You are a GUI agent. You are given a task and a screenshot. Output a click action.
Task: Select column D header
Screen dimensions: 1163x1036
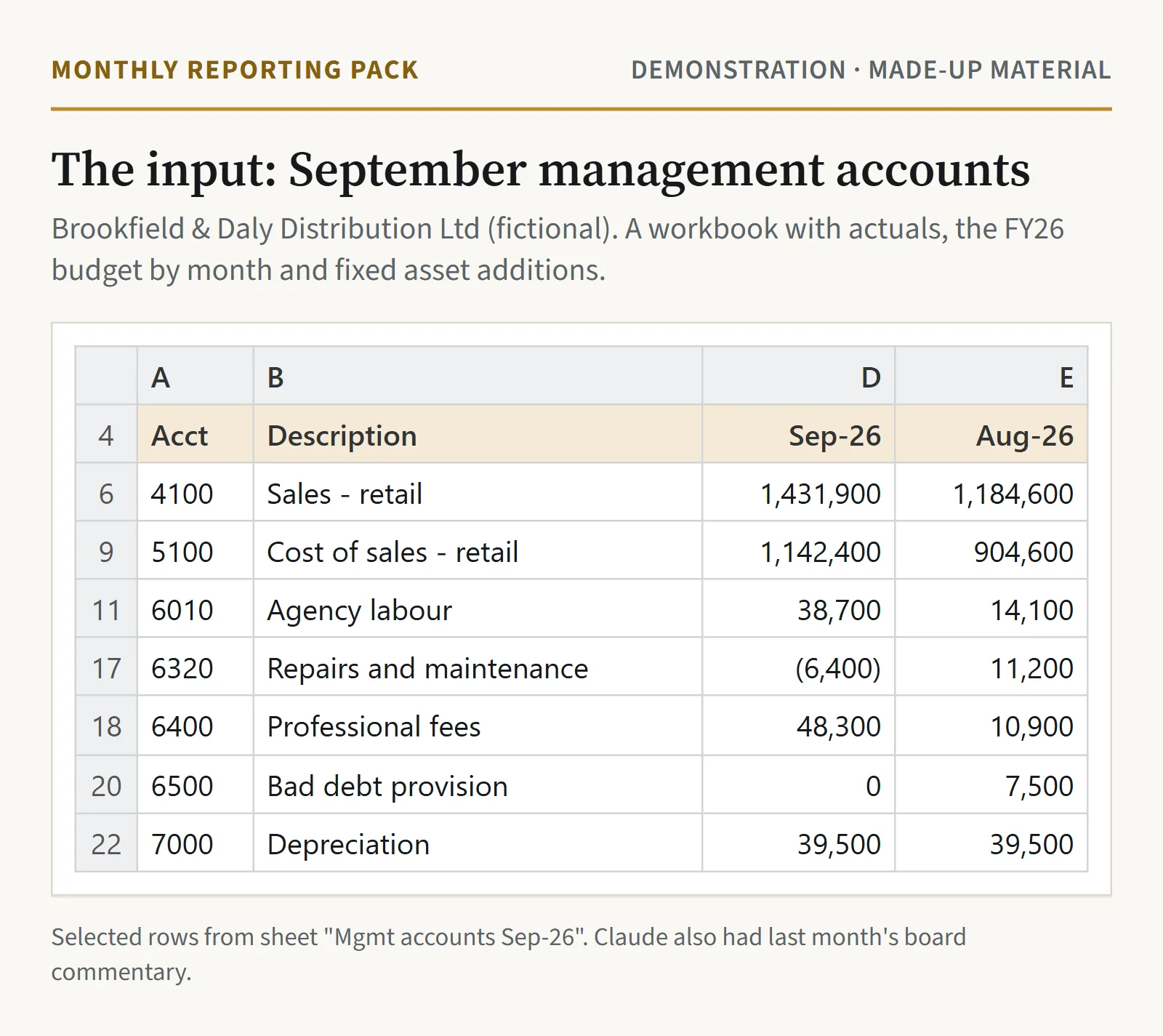click(798, 376)
